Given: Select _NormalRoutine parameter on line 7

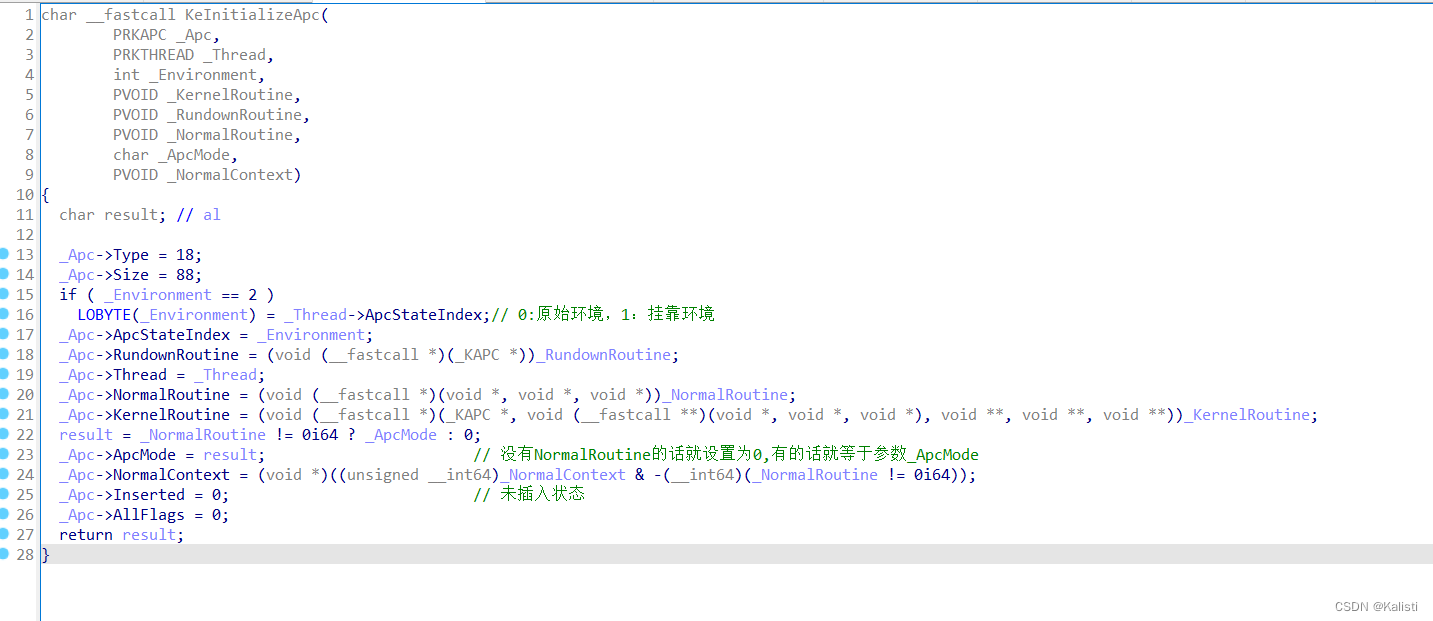Looking at the screenshot, I should pyautogui.click(x=230, y=135).
